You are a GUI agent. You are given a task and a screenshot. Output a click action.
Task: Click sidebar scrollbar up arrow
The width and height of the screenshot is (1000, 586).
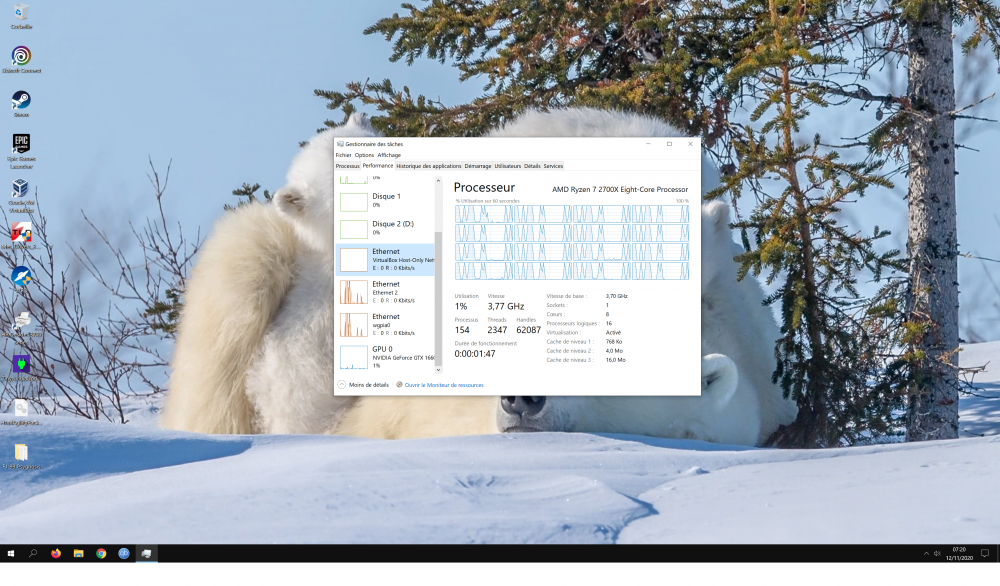pos(438,181)
